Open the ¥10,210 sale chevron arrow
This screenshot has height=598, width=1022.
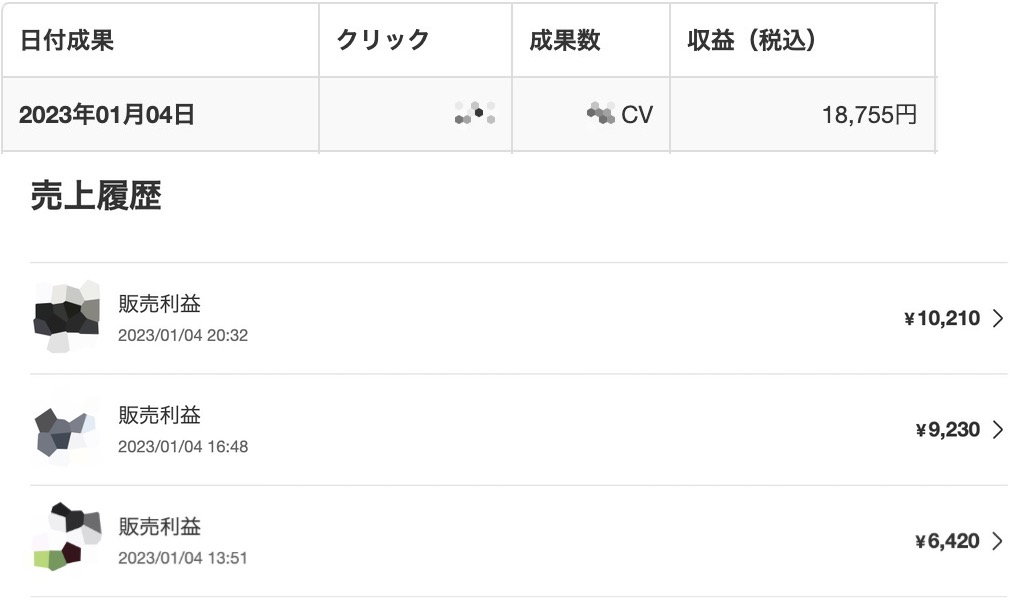tap(997, 318)
